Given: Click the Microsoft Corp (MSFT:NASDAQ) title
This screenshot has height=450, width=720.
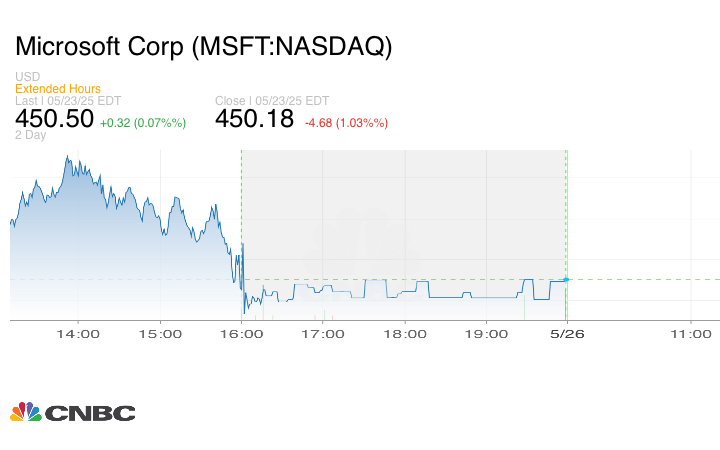Looking at the screenshot, I should tap(204, 47).
